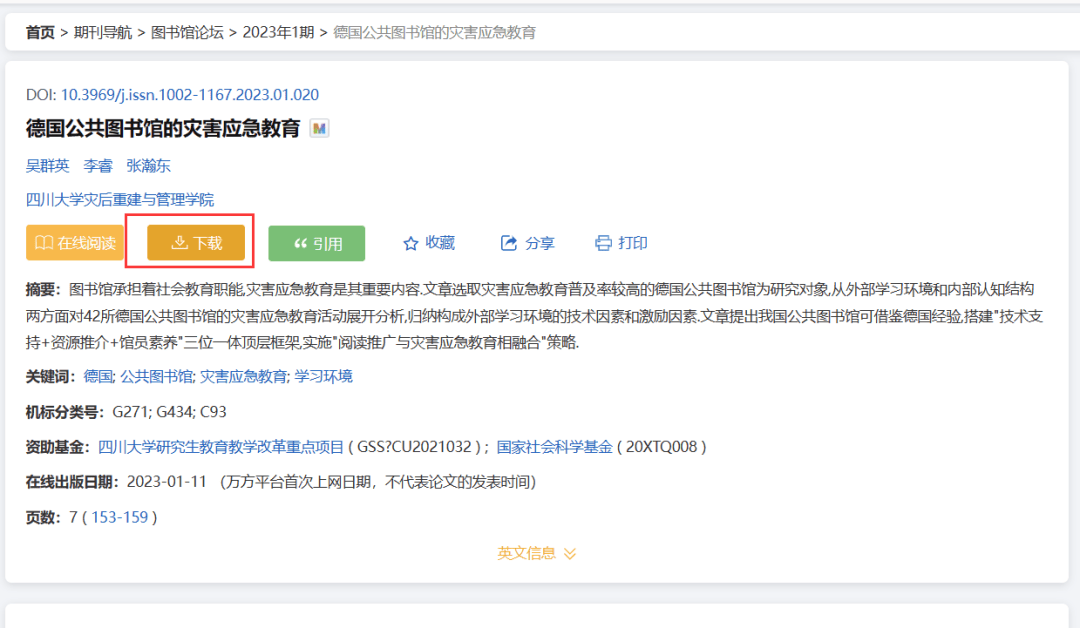The height and width of the screenshot is (628, 1080).
Task: Click author name 张瀚东
Action: (x=147, y=165)
